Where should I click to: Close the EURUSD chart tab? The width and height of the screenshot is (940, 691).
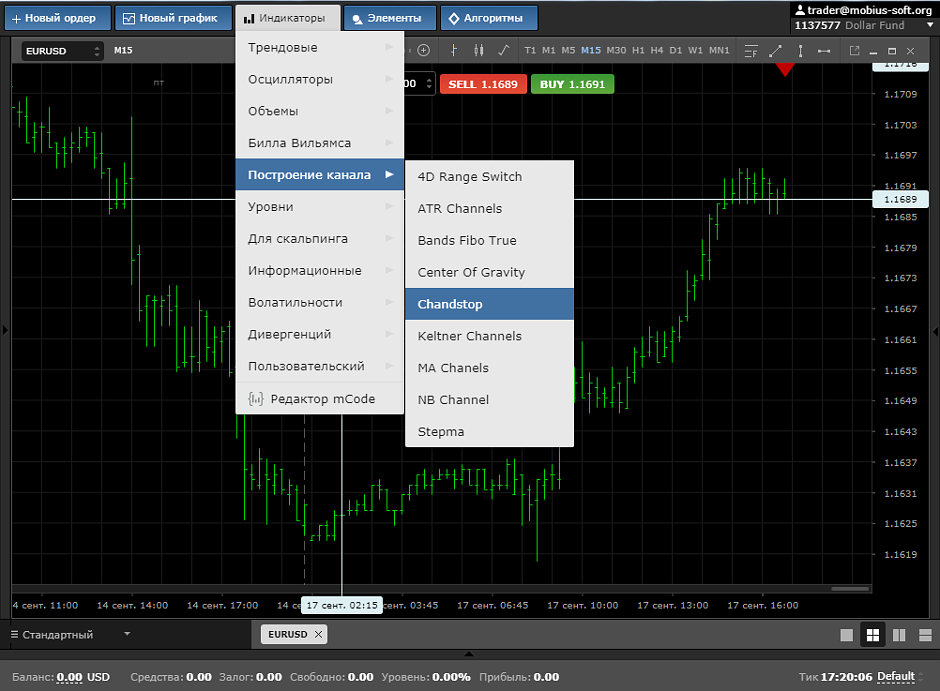click(318, 634)
